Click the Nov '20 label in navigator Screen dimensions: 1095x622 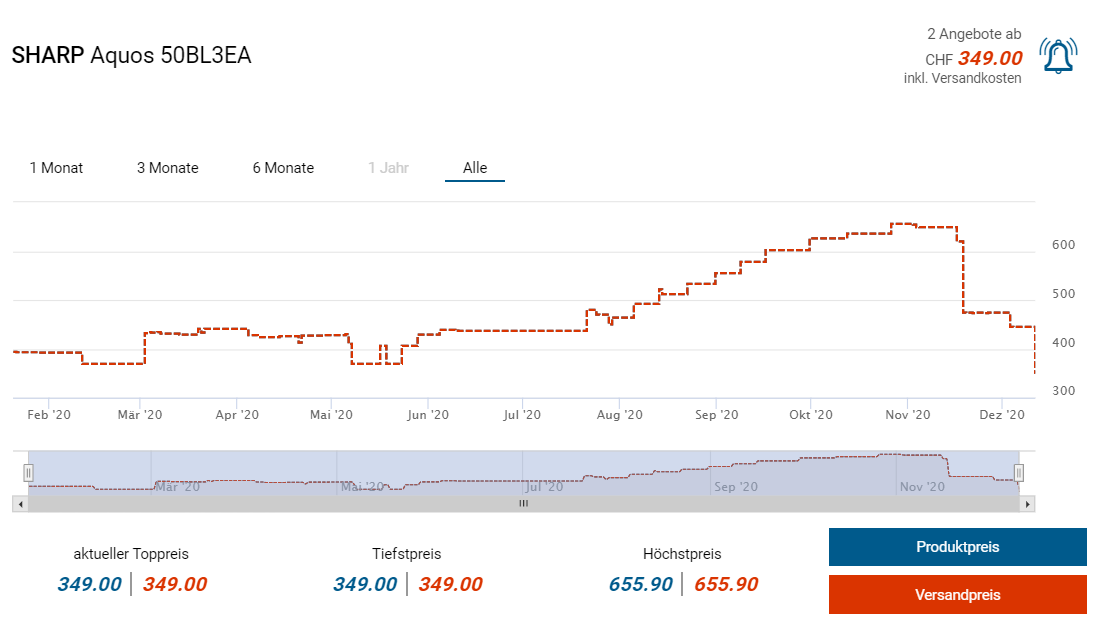click(x=922, y=487)
